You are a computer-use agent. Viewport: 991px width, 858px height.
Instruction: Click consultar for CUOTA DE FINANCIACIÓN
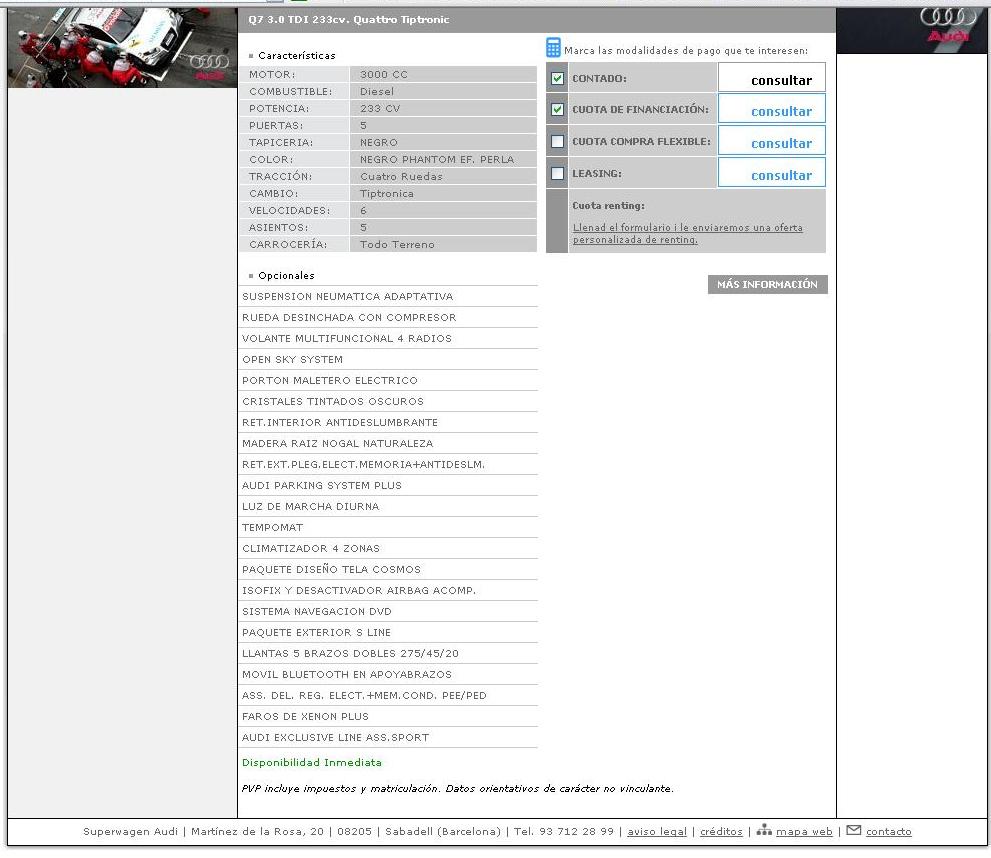(772, 109)
